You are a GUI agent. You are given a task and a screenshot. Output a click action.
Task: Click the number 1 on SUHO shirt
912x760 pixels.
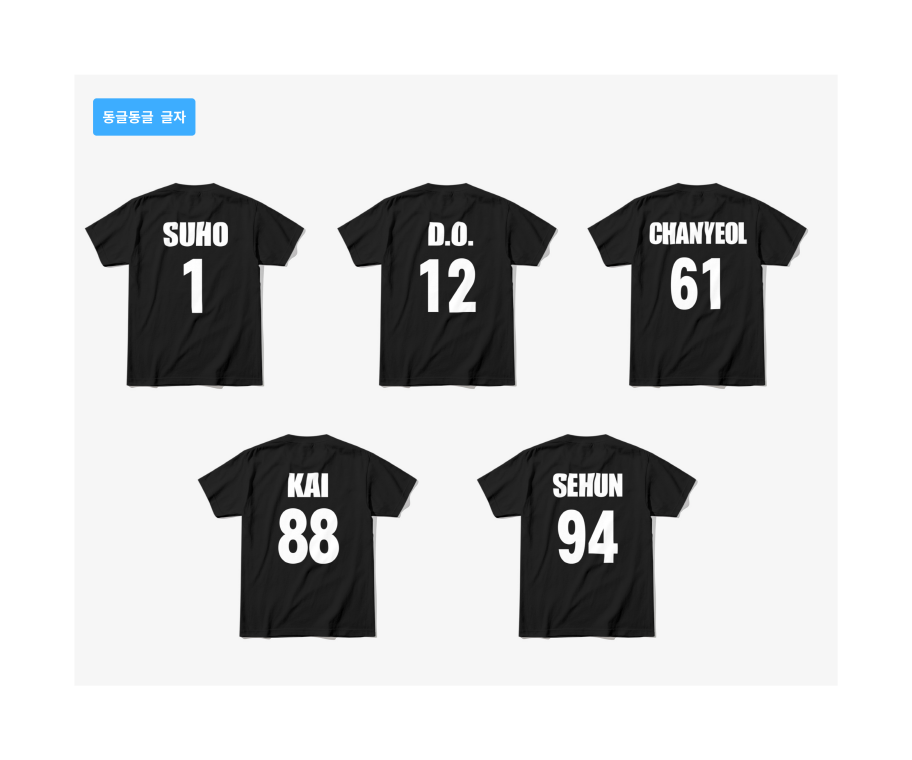click(194, 286)
